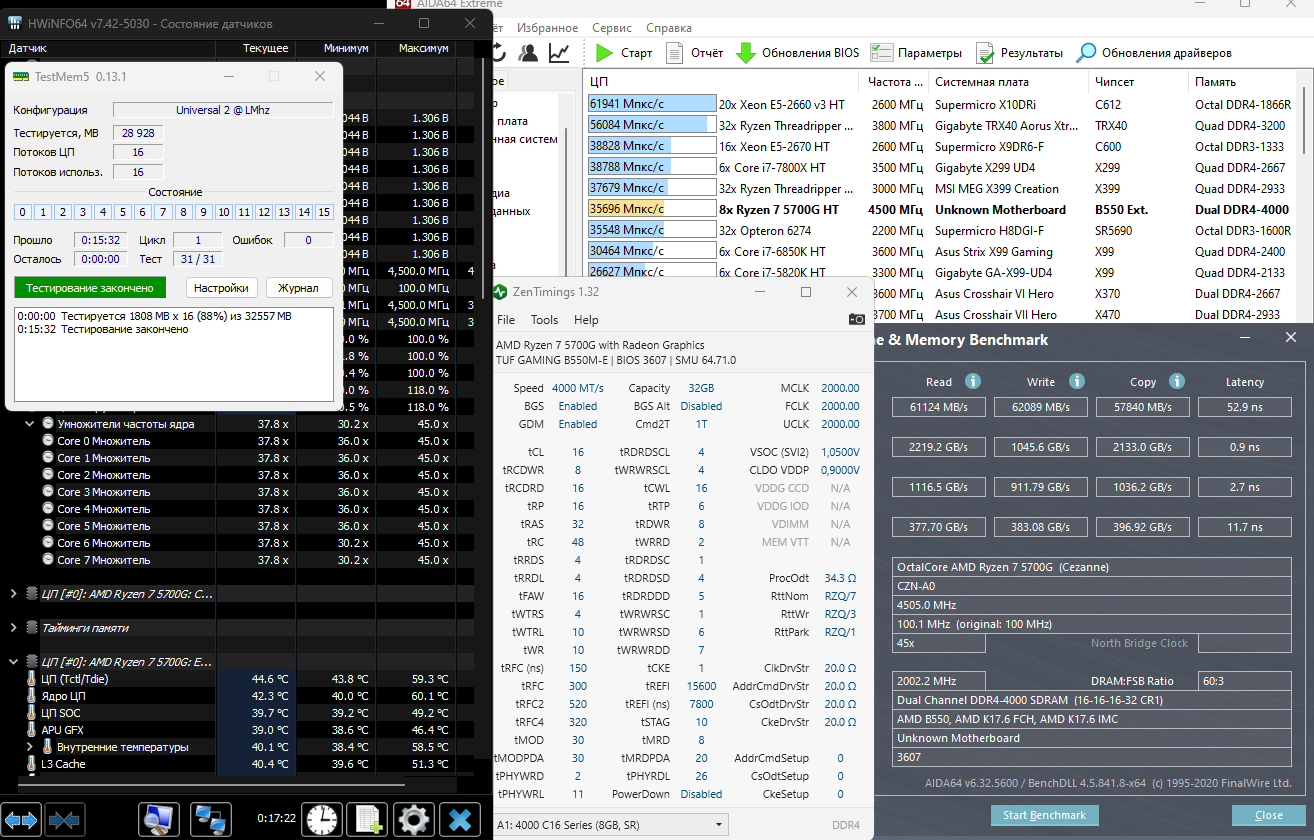This screenshot has height=840, width=1314.
Task: Close sensors with blue X toolbar icon
Action: 460,819
